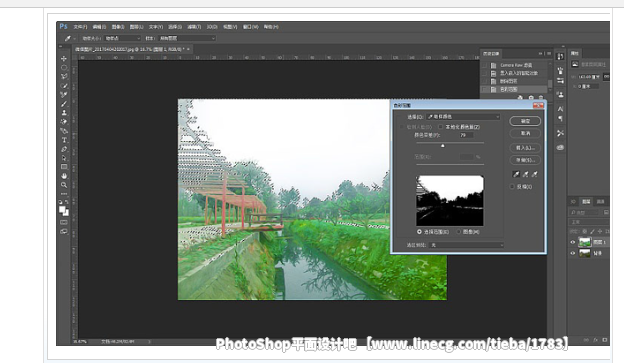Screen dimensions: 624x363
Task: Select the Rectangle shape tool
Action: (x=64, y=167)
